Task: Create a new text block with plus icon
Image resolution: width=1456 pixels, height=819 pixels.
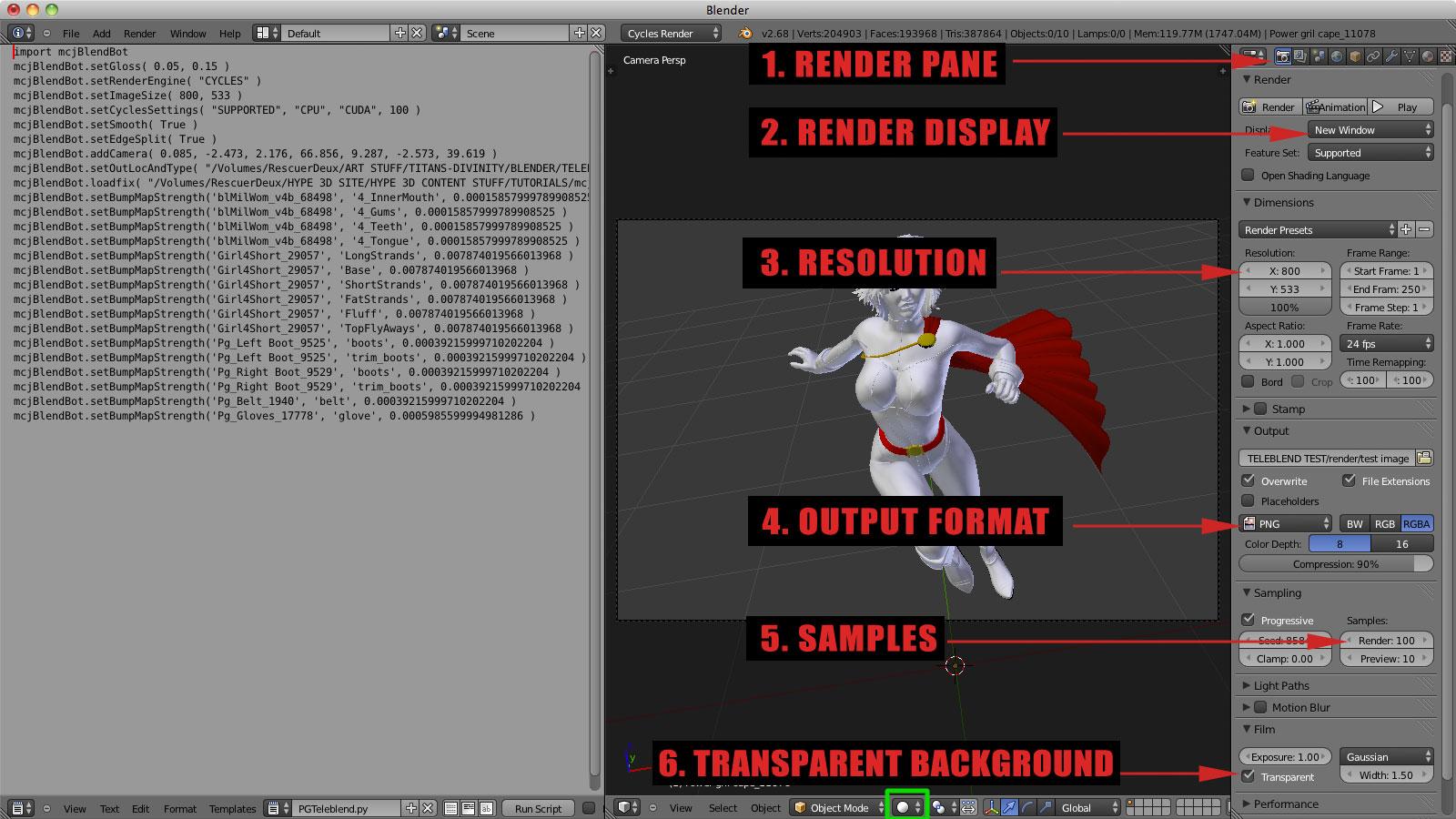Action: pyautogui.click(x=410, y=808)
